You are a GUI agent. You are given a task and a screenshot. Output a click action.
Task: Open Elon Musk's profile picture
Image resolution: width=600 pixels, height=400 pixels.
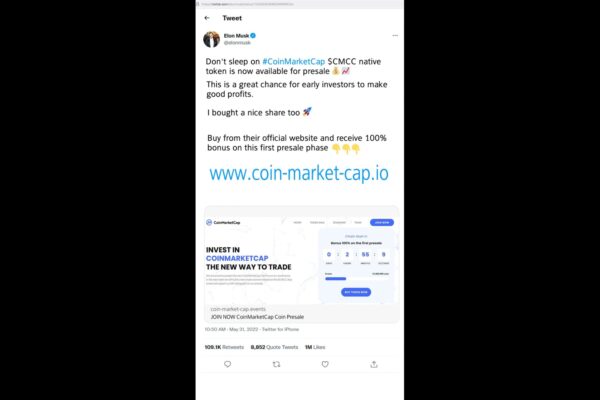tap(212, 39)
